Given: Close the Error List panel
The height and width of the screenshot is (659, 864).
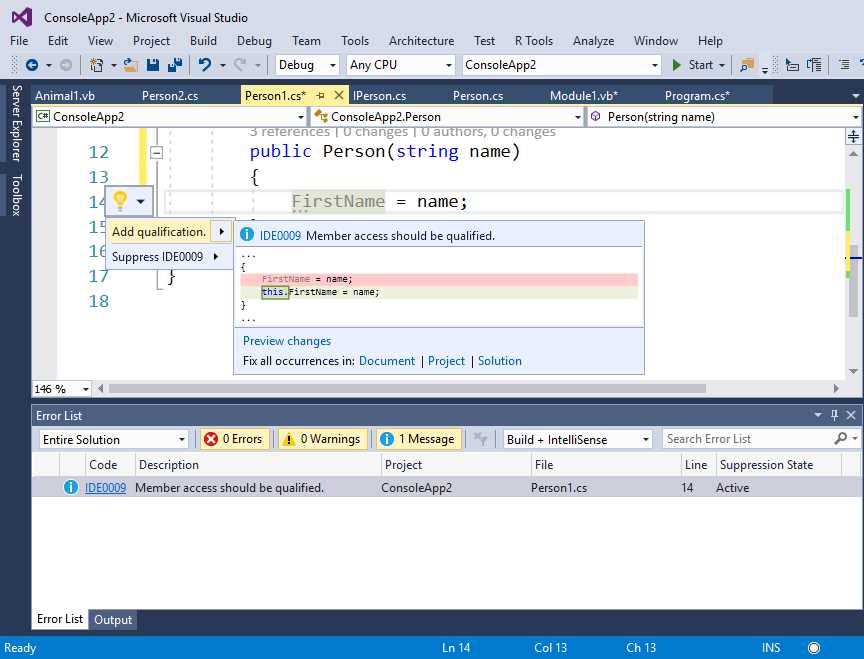Looking at the screenshot, I should coord(851,415).
